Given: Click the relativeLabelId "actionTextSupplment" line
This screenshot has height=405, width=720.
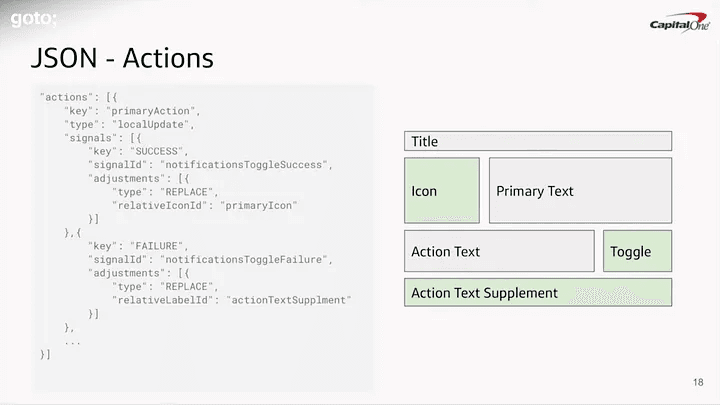Looking at the screenshot, I should click(x=232, y=299).
